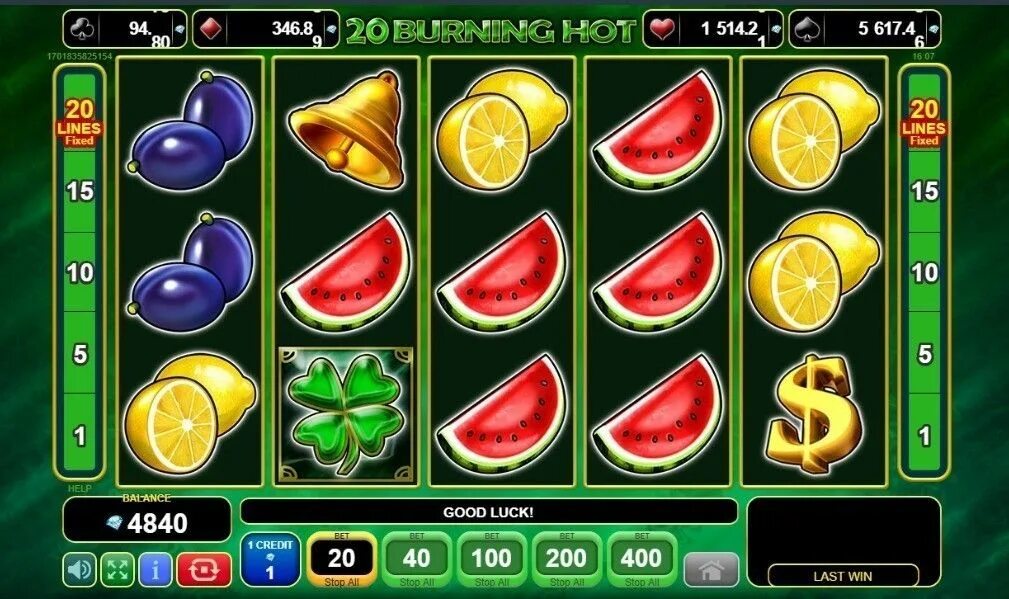
Task: Click the golden dollar scatter symbol
Action: tap(813, 415)
